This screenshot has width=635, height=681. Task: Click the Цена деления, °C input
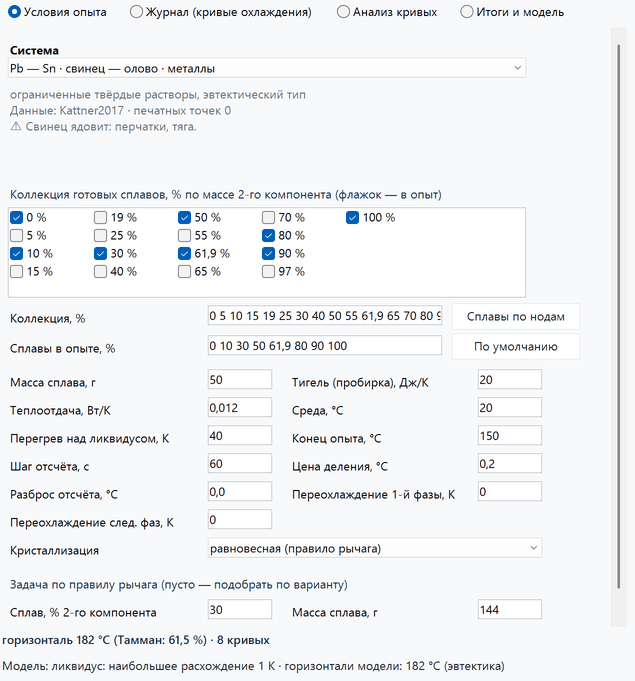tap(509, 464)
